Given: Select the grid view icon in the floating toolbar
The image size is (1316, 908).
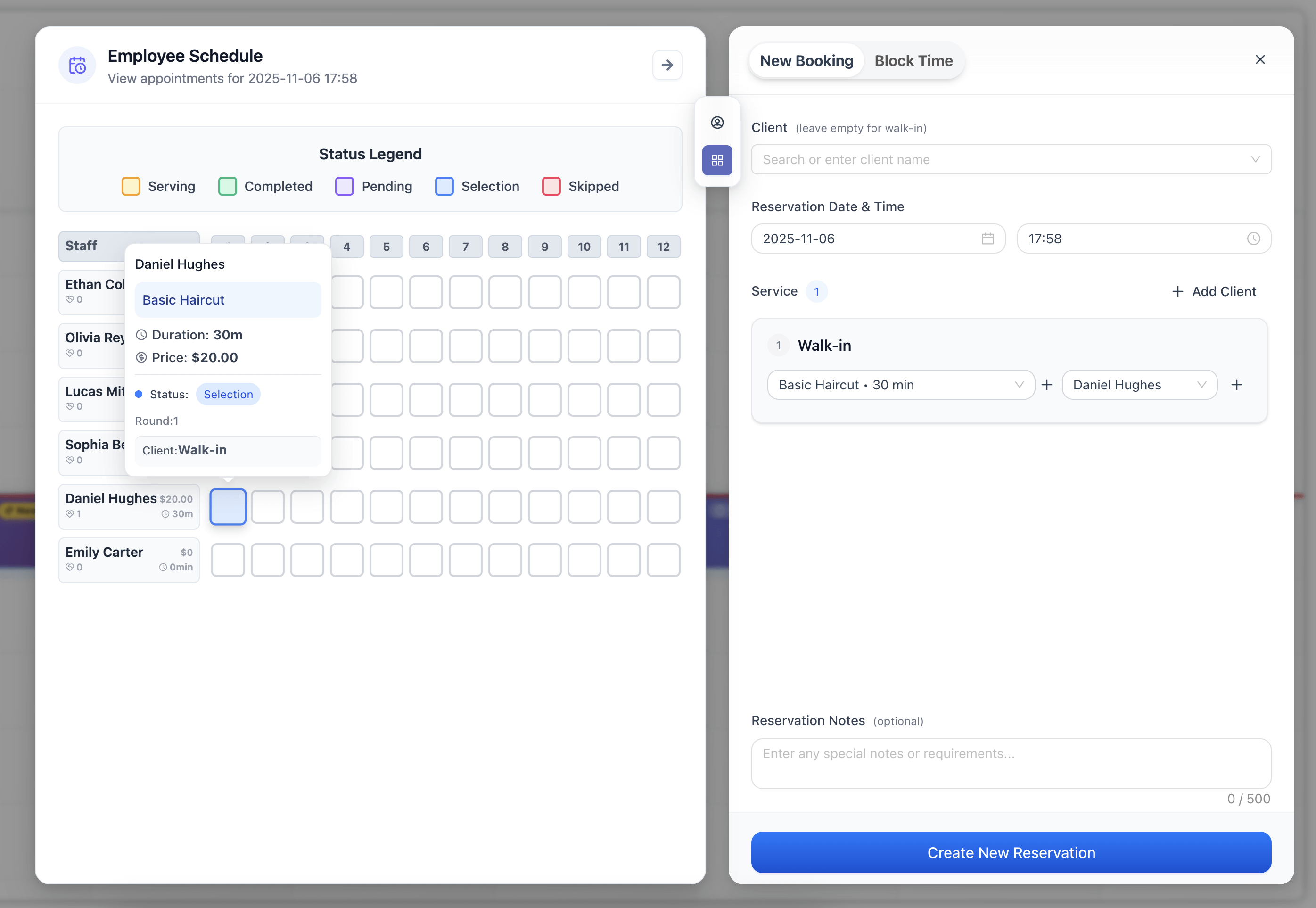Looking at the screenshot, I should (717, 160).
